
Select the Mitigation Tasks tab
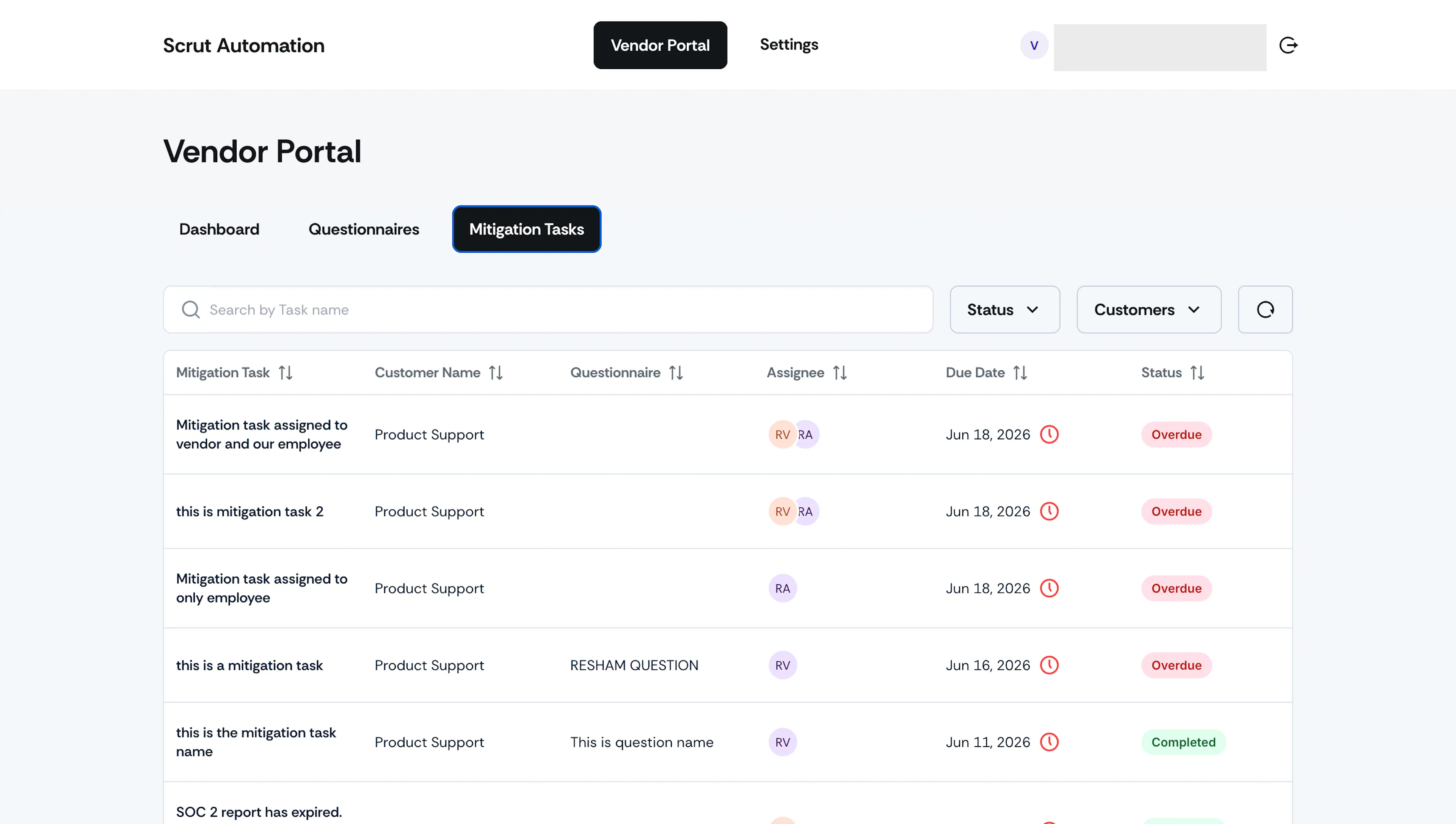click(526, 229)
